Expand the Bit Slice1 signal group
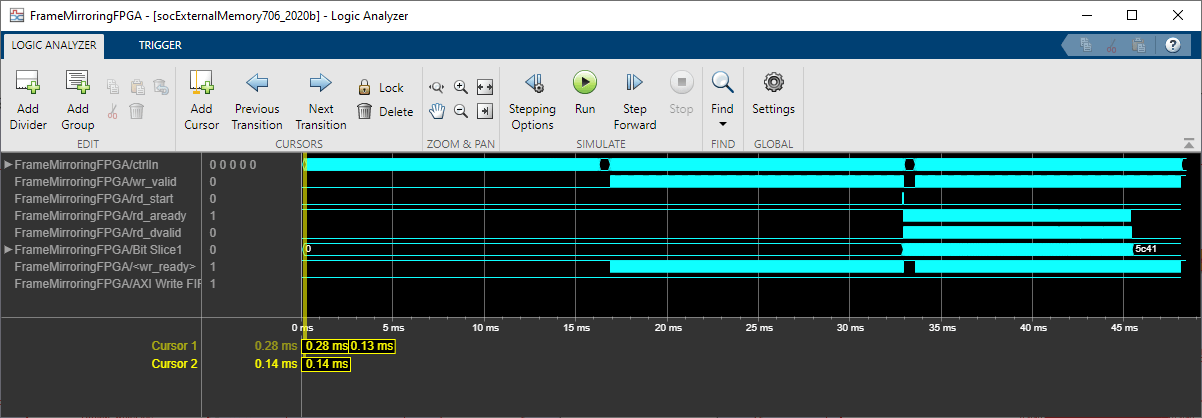The height and width of the screenshot is (418, 1202). (x=9, y=249)
